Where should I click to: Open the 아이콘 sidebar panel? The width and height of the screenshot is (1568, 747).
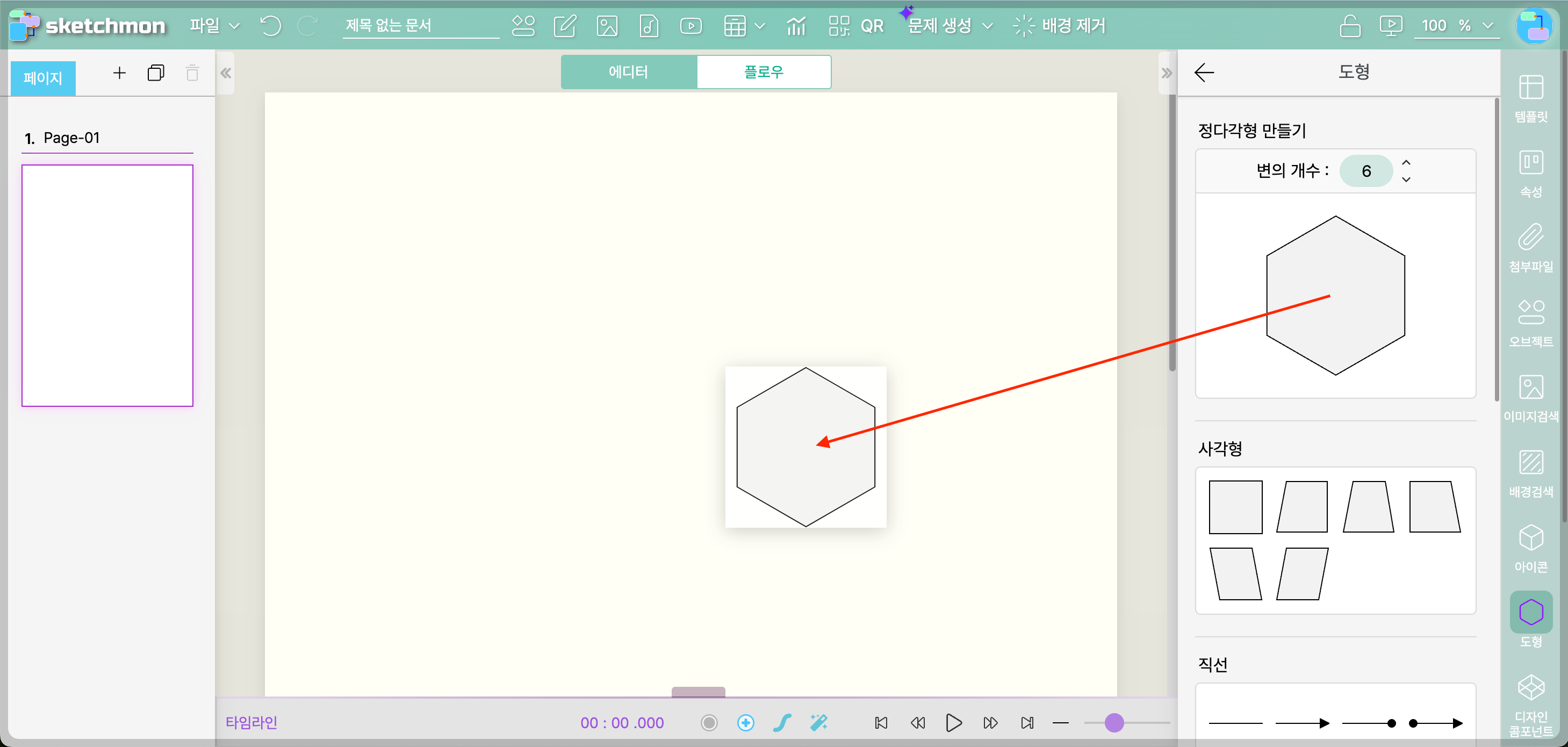(x=1530, y=548)
